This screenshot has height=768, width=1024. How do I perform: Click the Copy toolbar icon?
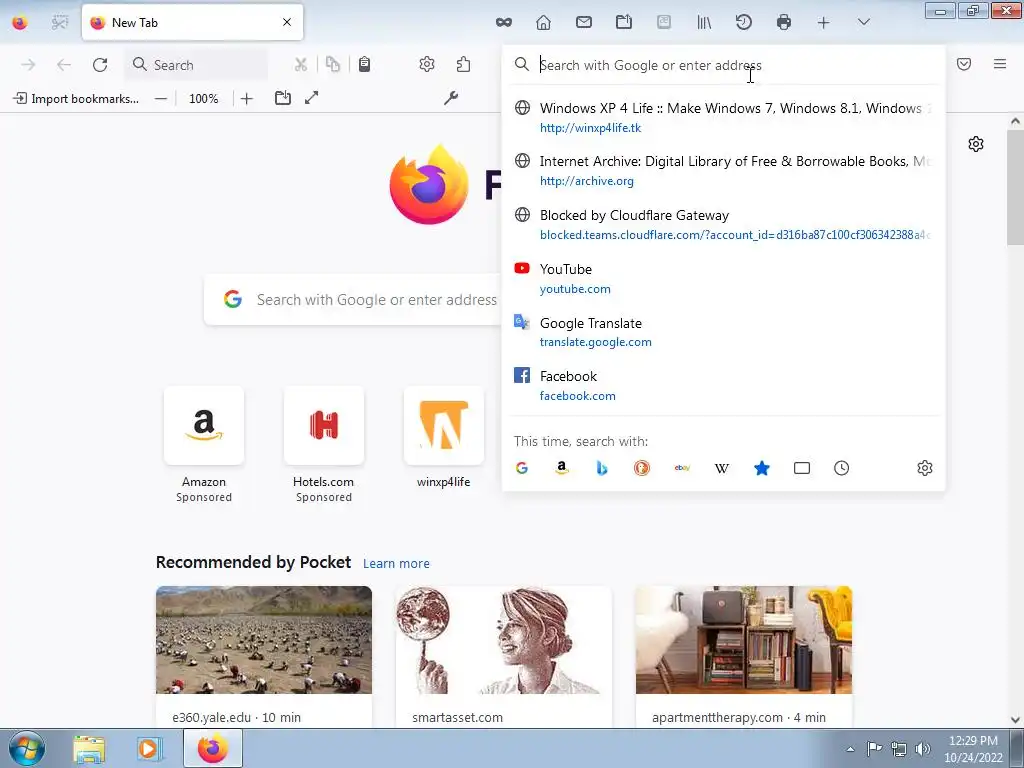[x=333, y=64]
